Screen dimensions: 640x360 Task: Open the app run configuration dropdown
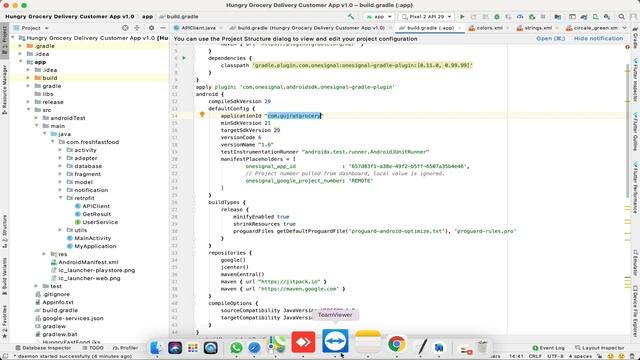tap(379, 17)
